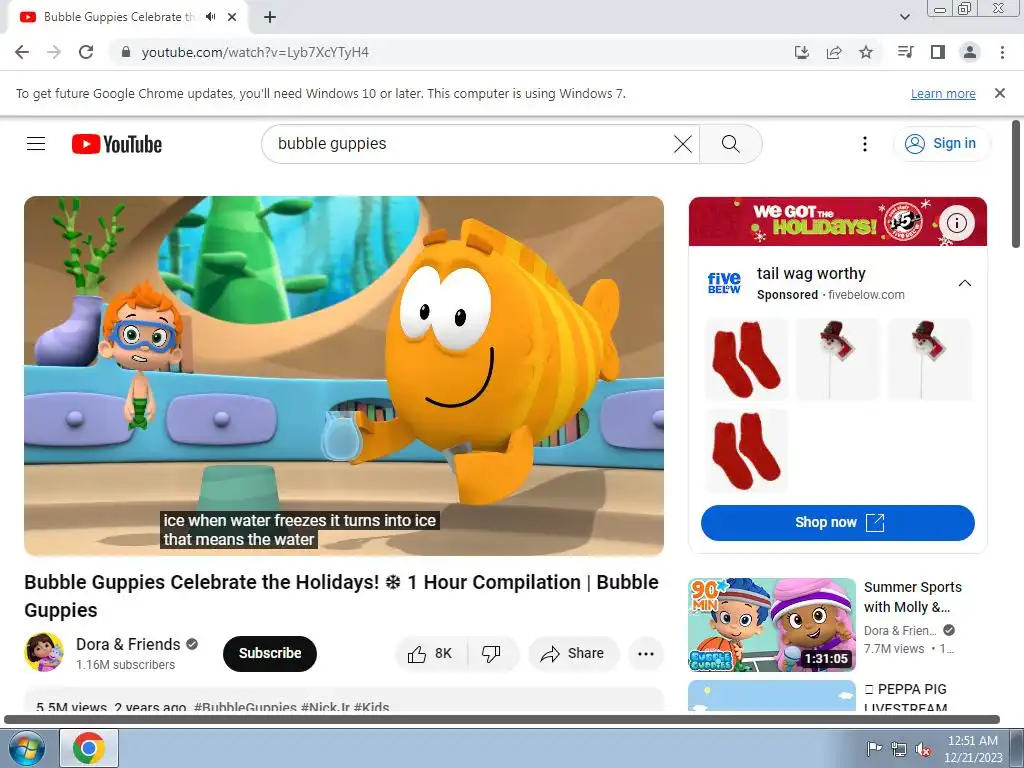1024x768 pixels.
Task: Click the video player showing the orange fish
Action: pyautogui.click(x=344, y=376)
